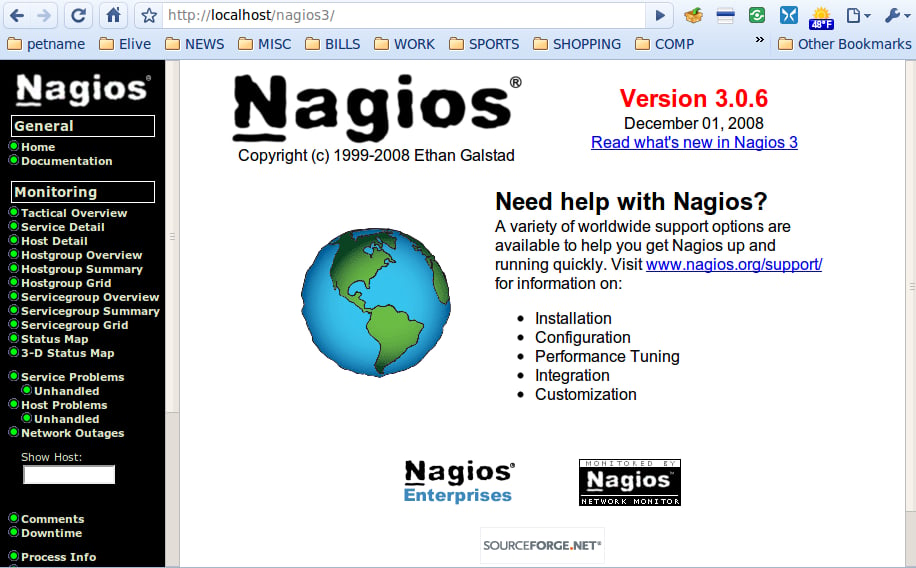Open Unhandled under Service Problems

(x=67, y=392)
